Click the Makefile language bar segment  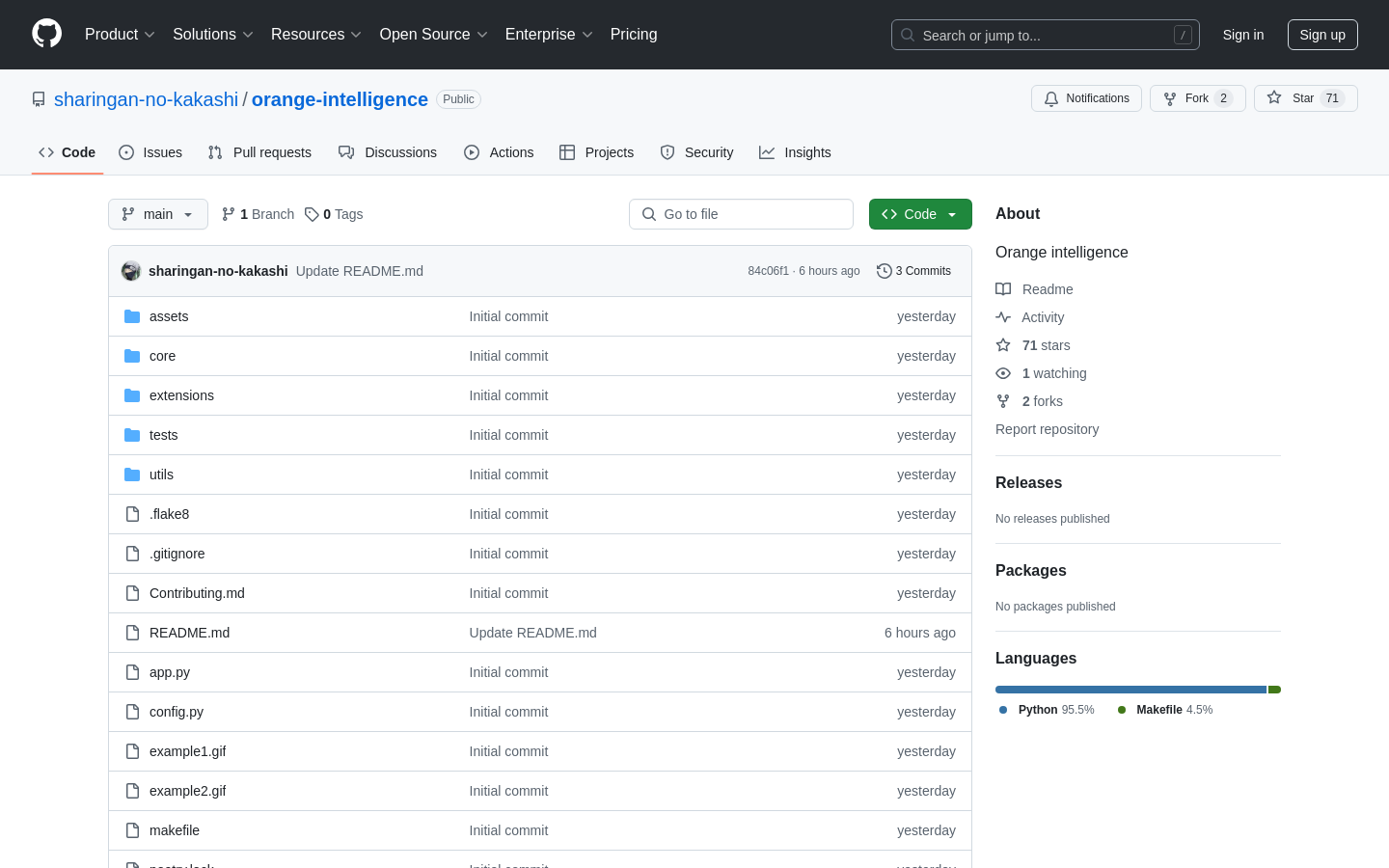(x=1274, y=690)
